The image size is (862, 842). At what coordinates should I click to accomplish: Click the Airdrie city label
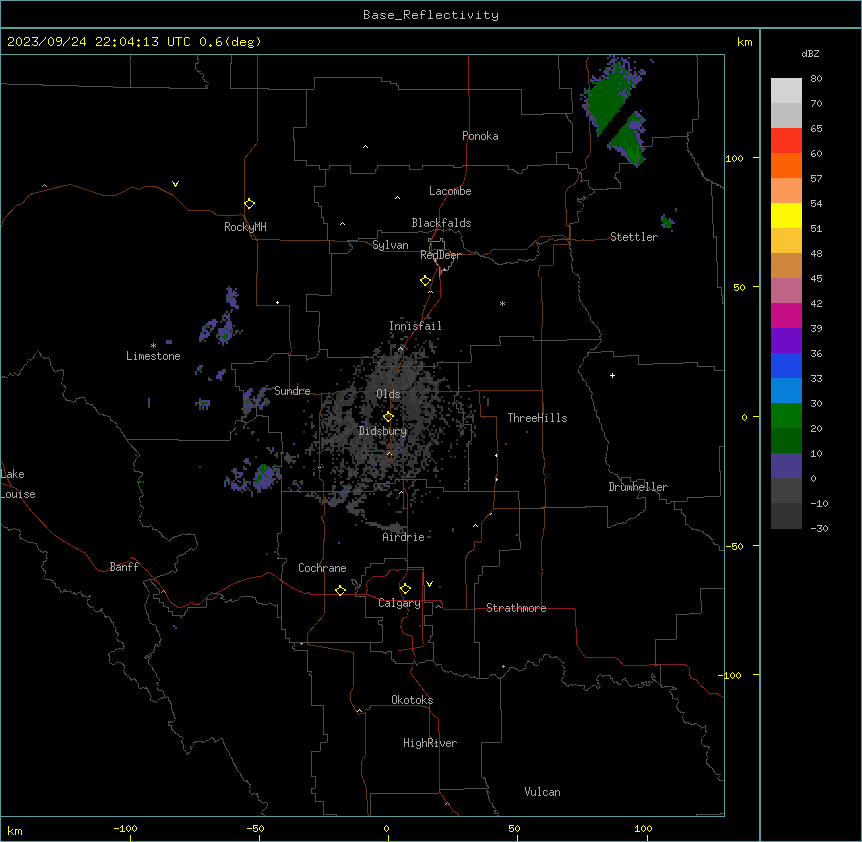[x=404, y=537]
